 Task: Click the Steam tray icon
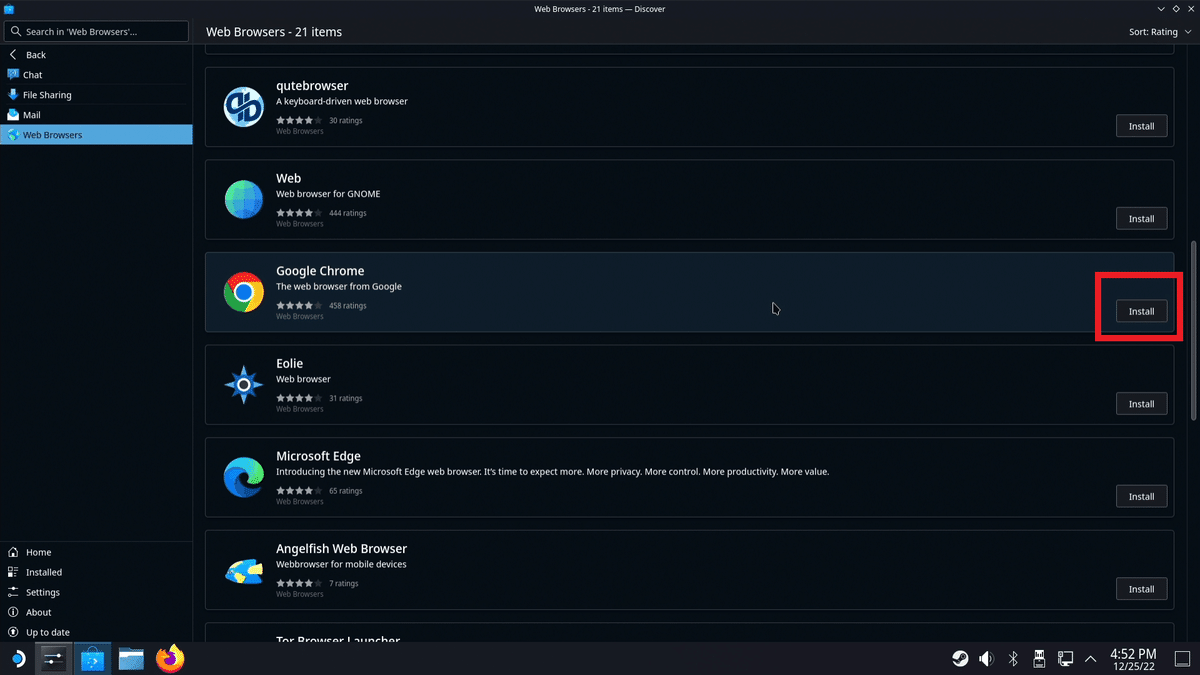click(x=960, y=658)
